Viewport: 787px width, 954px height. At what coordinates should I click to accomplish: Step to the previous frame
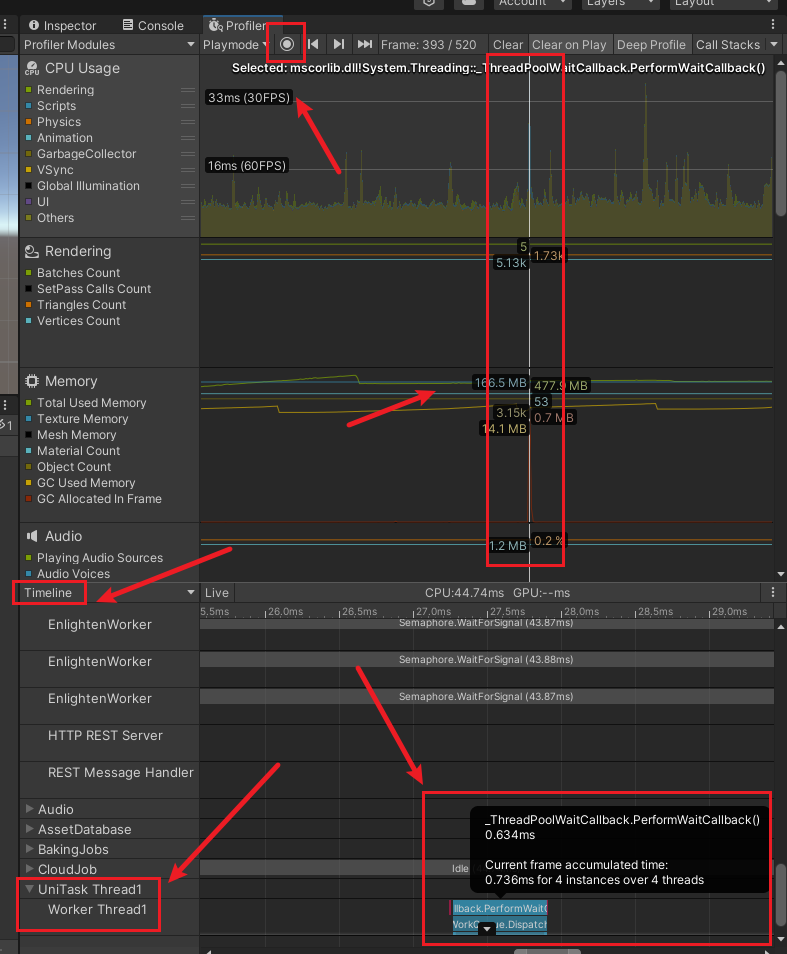[x=314, y=44]
